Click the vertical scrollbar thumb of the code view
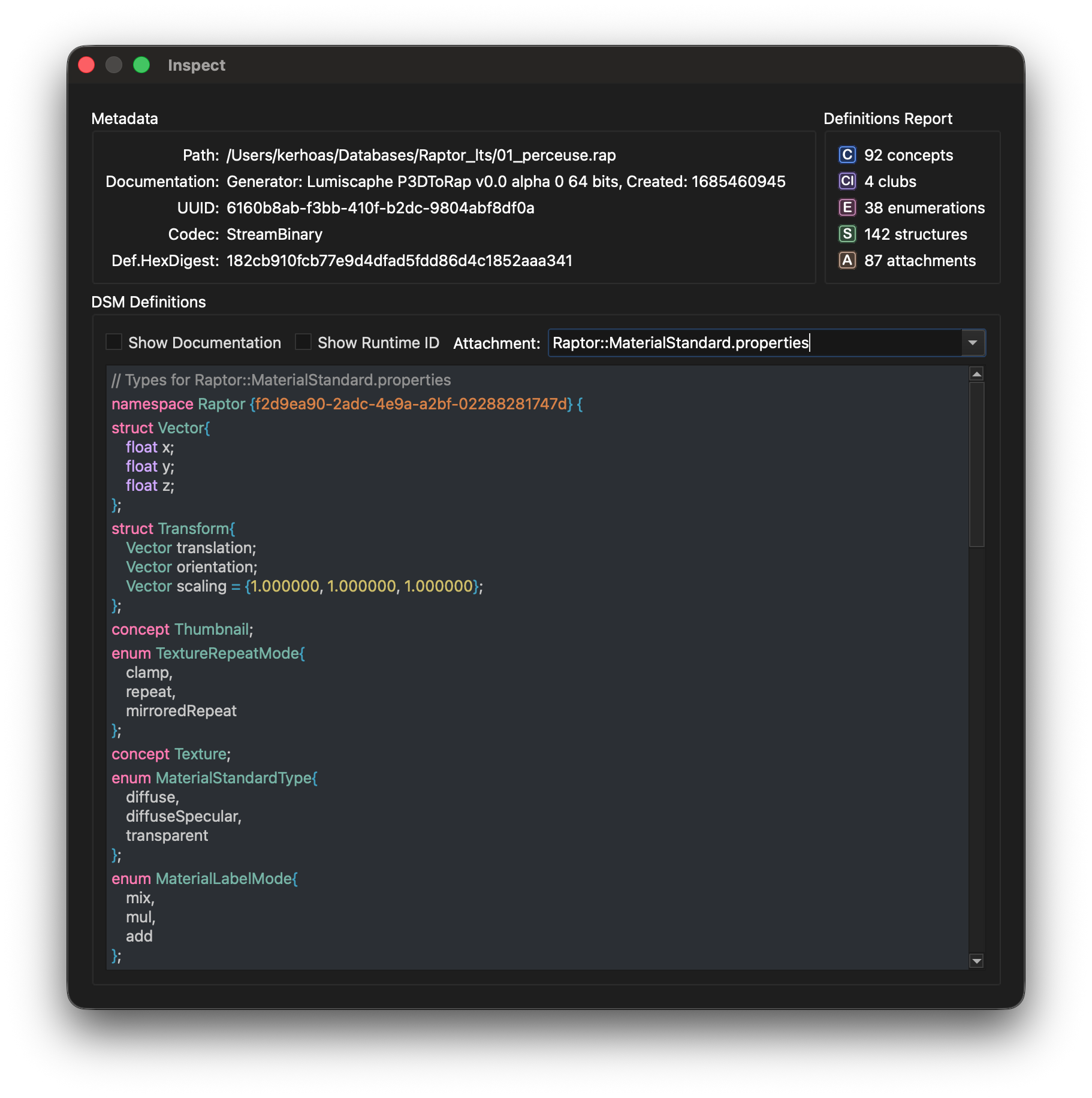1092x1098 pixels. coord(976,464)
